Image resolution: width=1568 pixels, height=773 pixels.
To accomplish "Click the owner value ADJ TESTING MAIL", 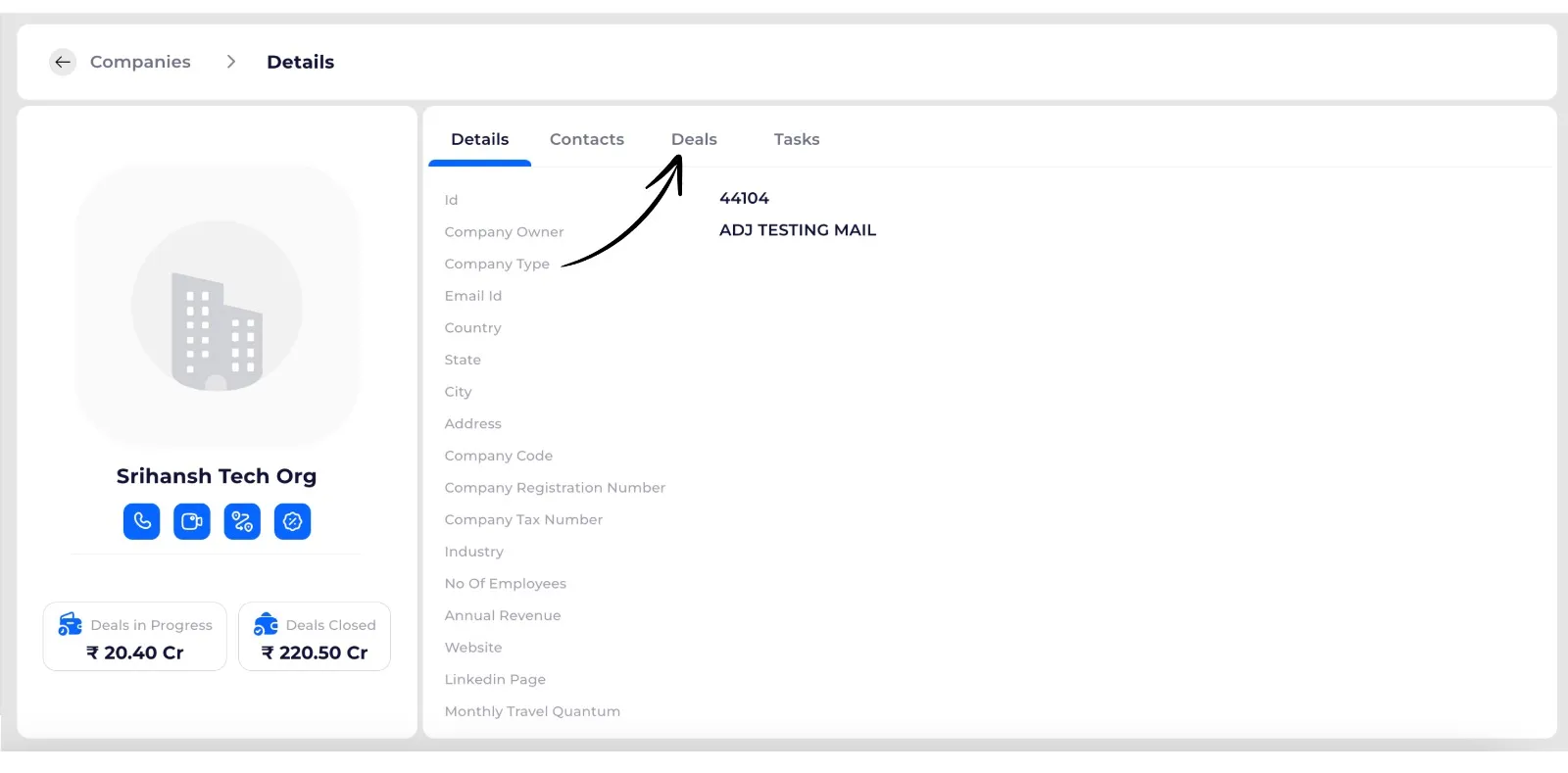I will (x=798, y=230).
